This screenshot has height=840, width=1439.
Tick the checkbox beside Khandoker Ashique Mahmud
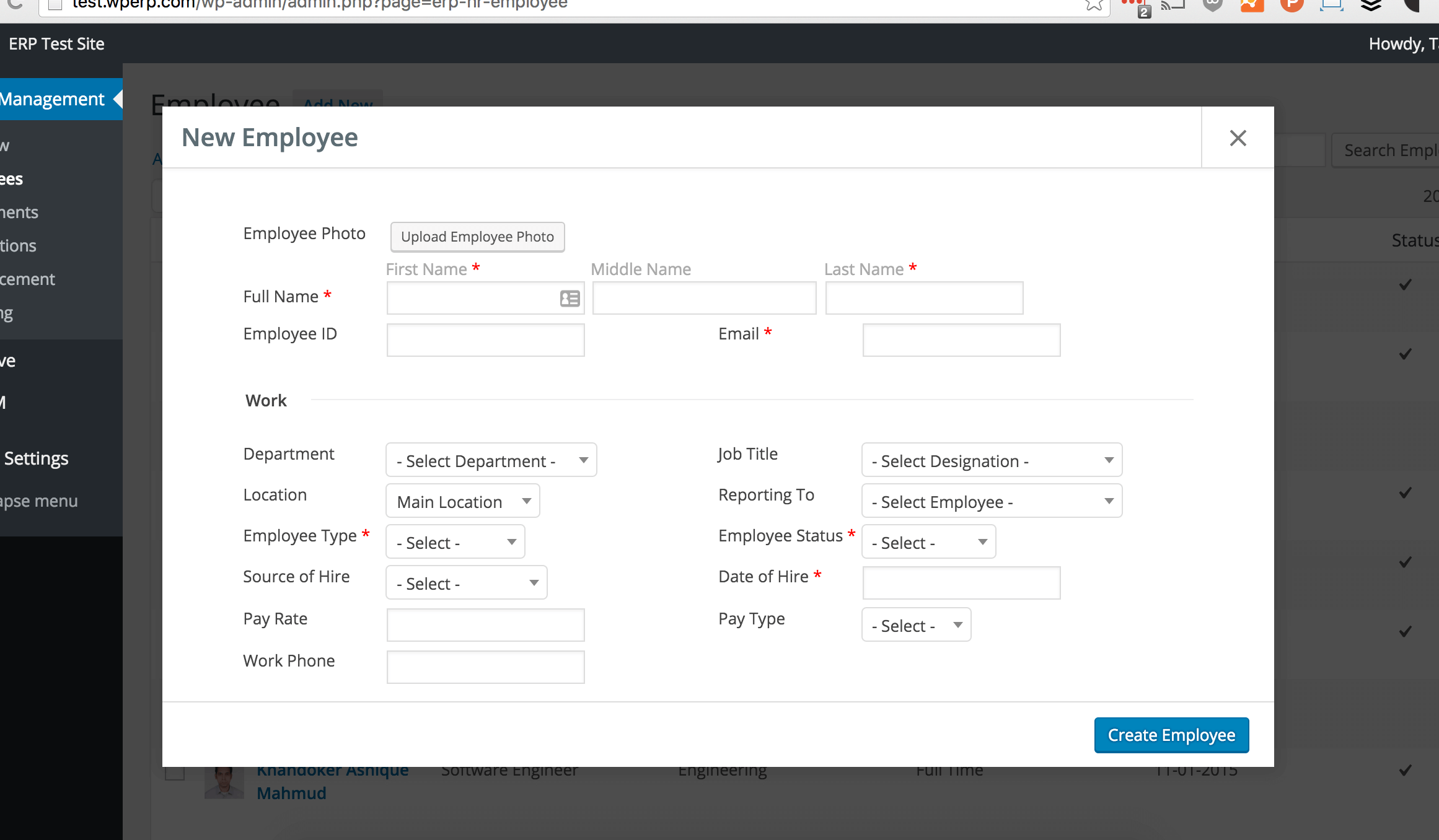point(175,772)
